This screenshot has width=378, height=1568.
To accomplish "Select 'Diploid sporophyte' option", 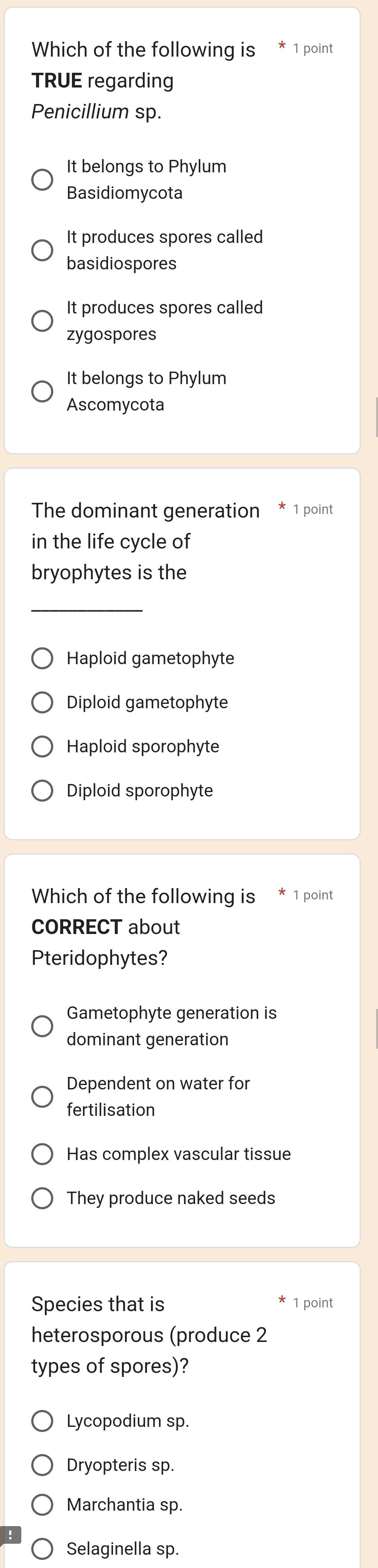I will tap(42, 790).
